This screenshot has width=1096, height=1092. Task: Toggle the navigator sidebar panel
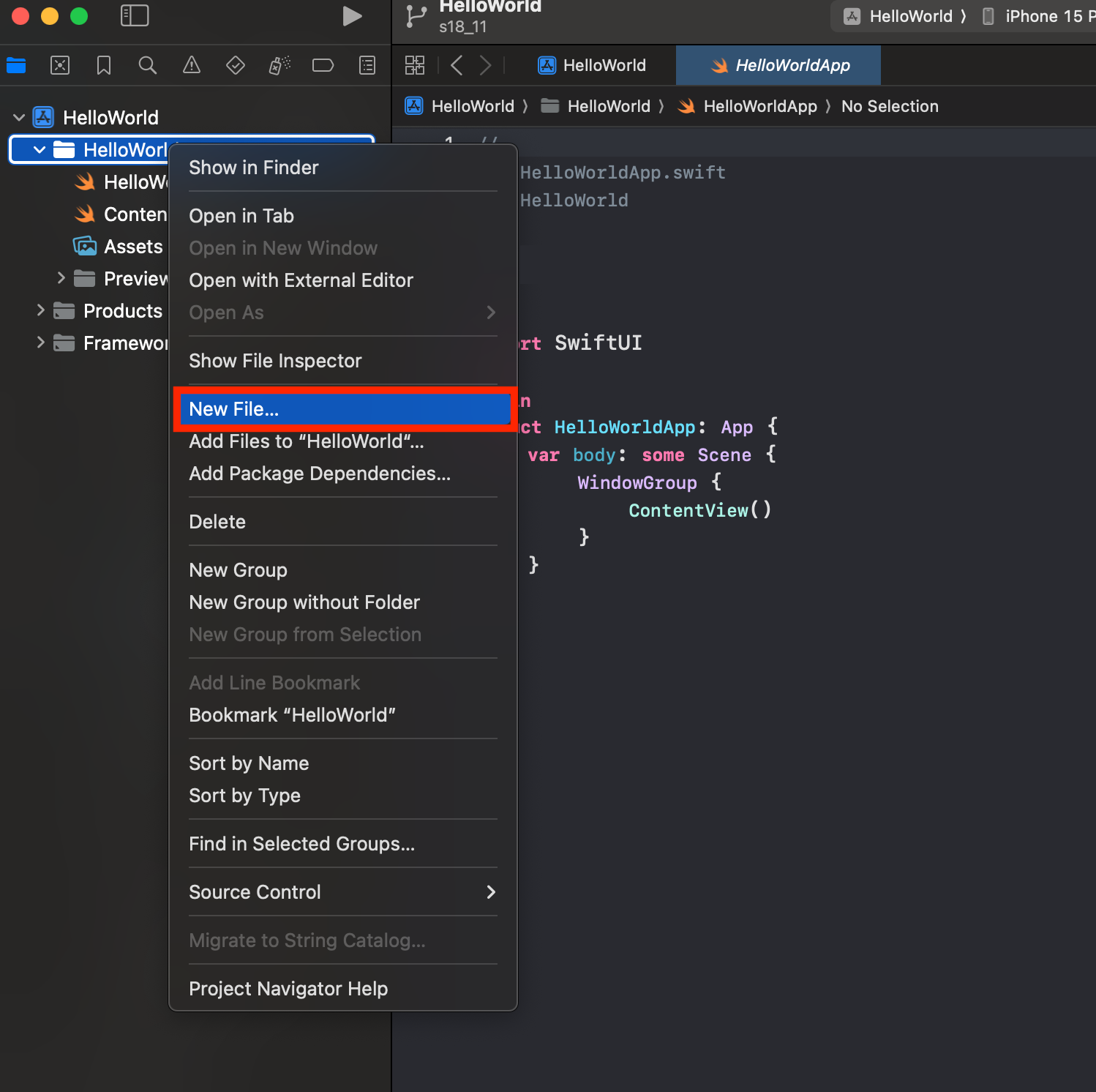pos(135,16)
